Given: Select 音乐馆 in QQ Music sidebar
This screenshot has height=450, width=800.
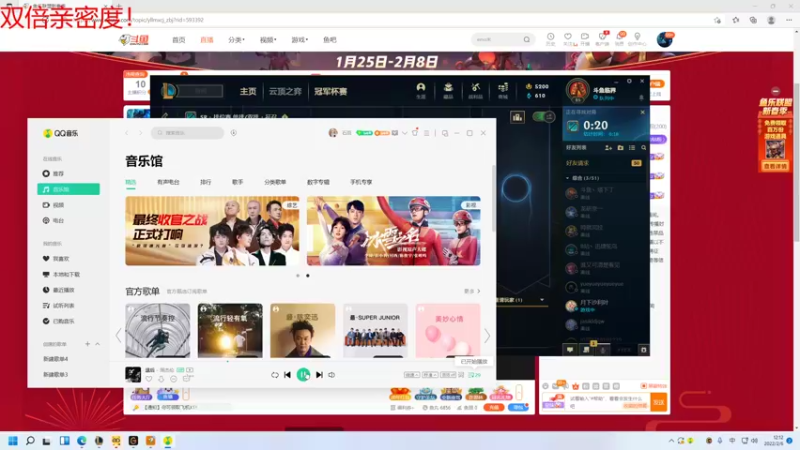Looking at the screenshot, I should 68,189.
